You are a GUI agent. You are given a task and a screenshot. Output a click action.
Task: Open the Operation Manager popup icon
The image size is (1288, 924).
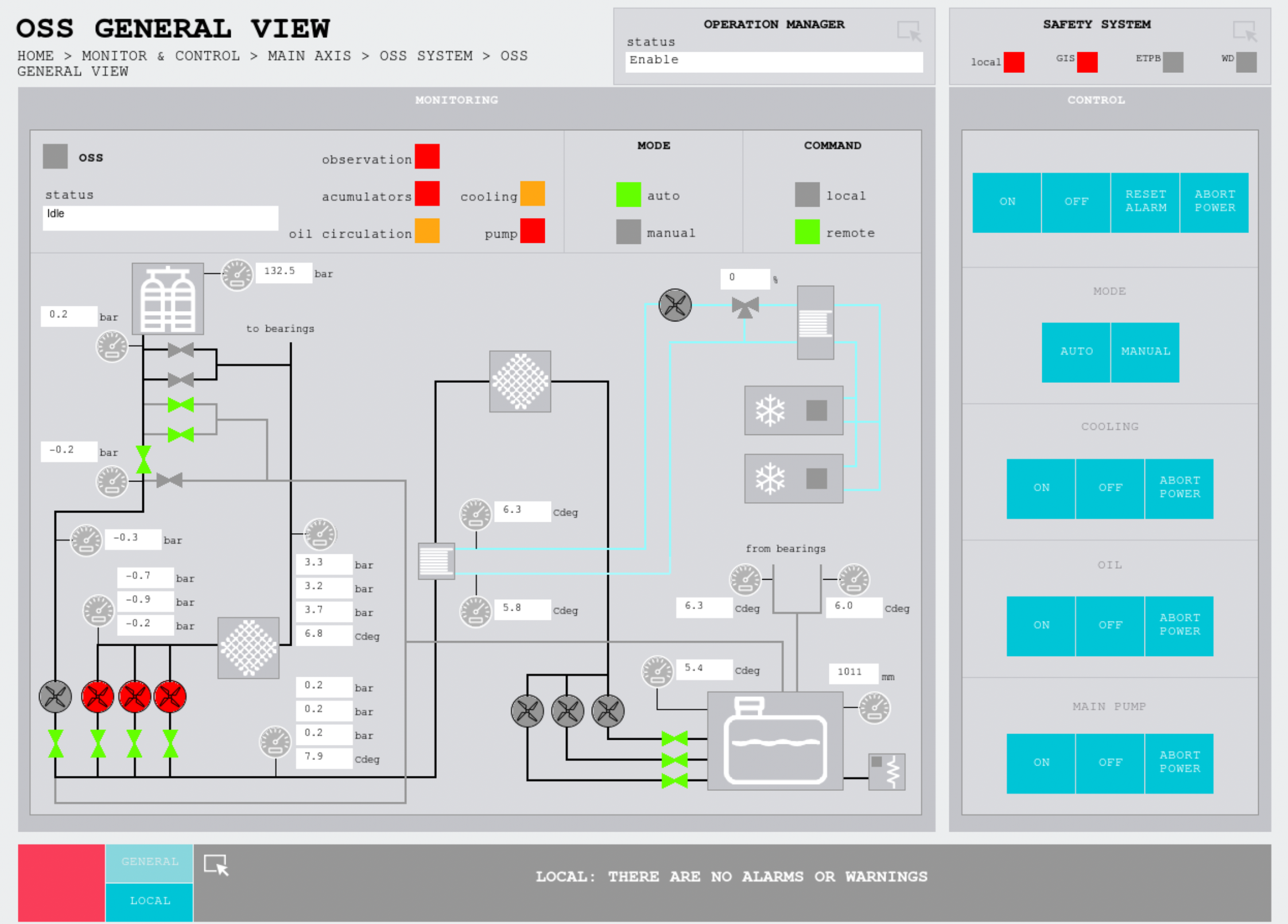click(909, 31)
